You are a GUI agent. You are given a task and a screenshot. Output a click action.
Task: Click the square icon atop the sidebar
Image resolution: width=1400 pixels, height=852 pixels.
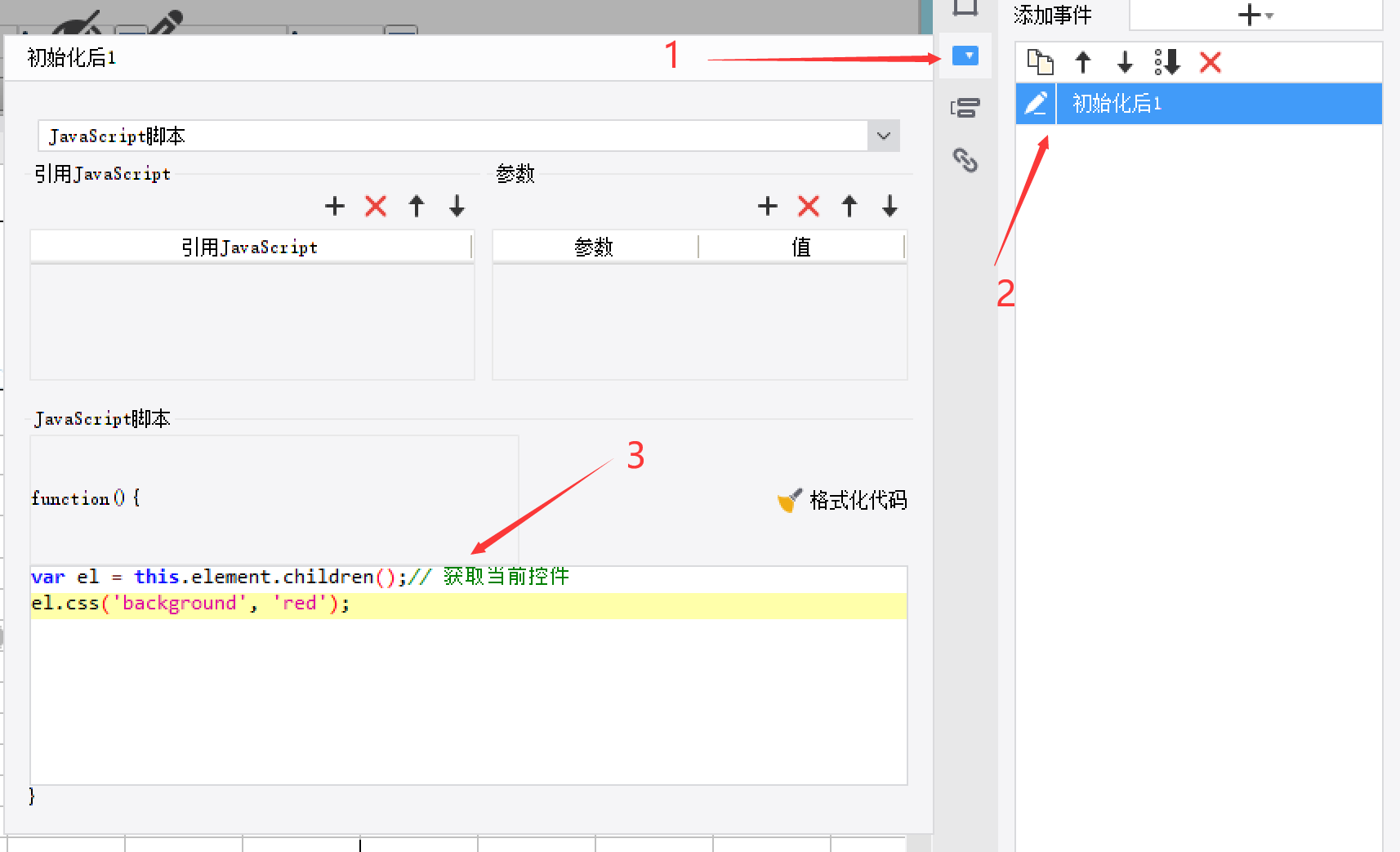[965, 8]
